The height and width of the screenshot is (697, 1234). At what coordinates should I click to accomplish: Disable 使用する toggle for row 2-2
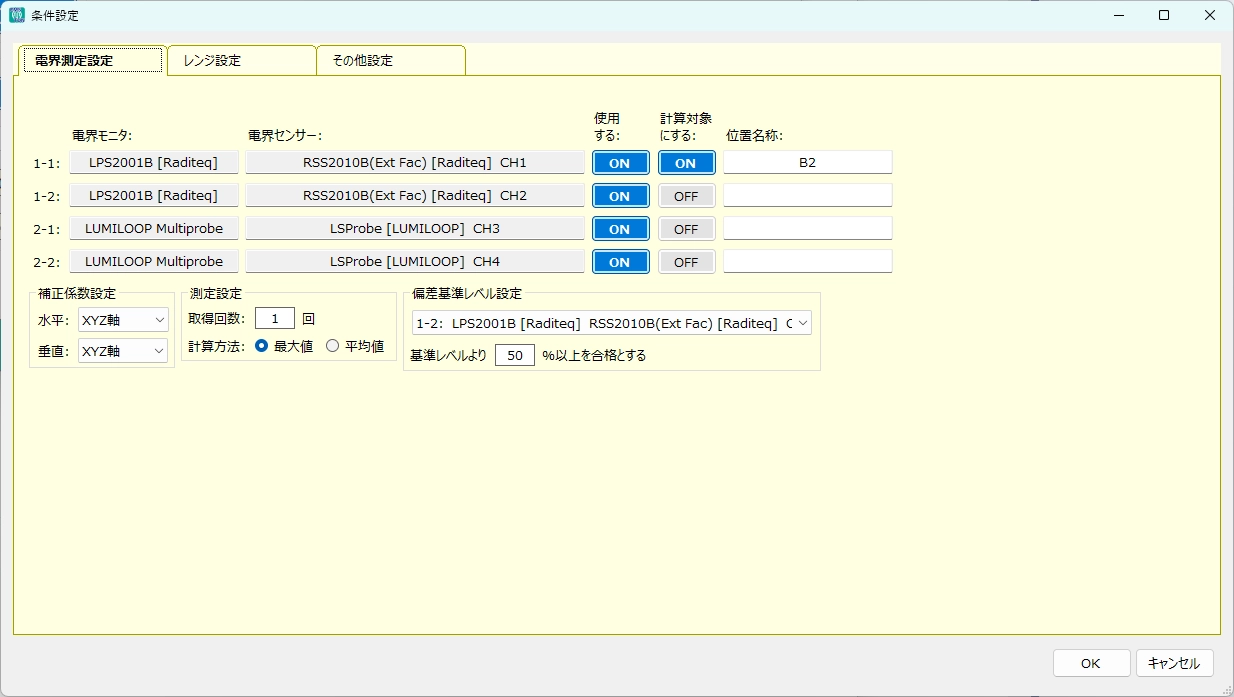point(620,262)
